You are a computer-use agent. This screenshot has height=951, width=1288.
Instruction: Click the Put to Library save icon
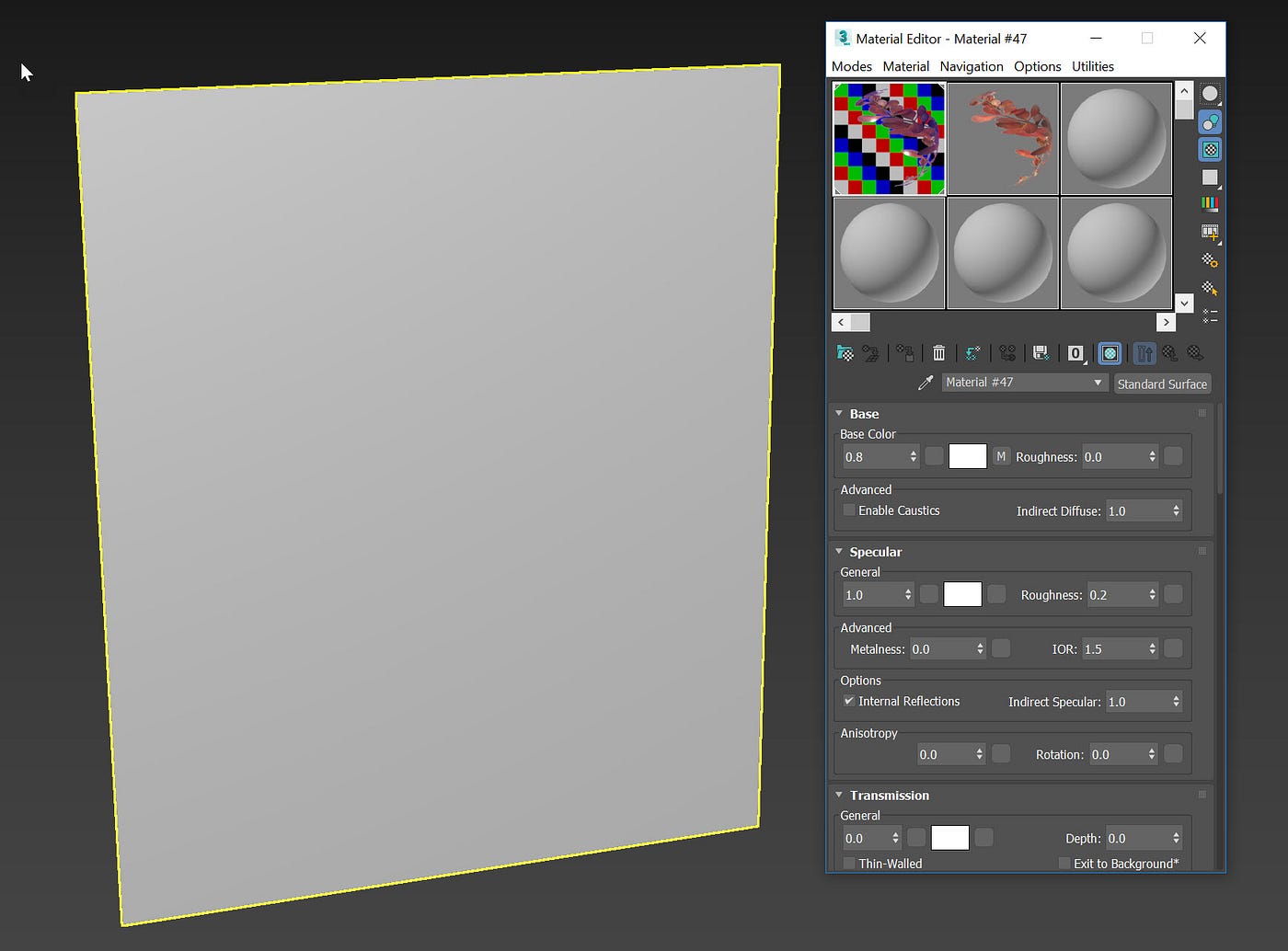(1041, 353)
